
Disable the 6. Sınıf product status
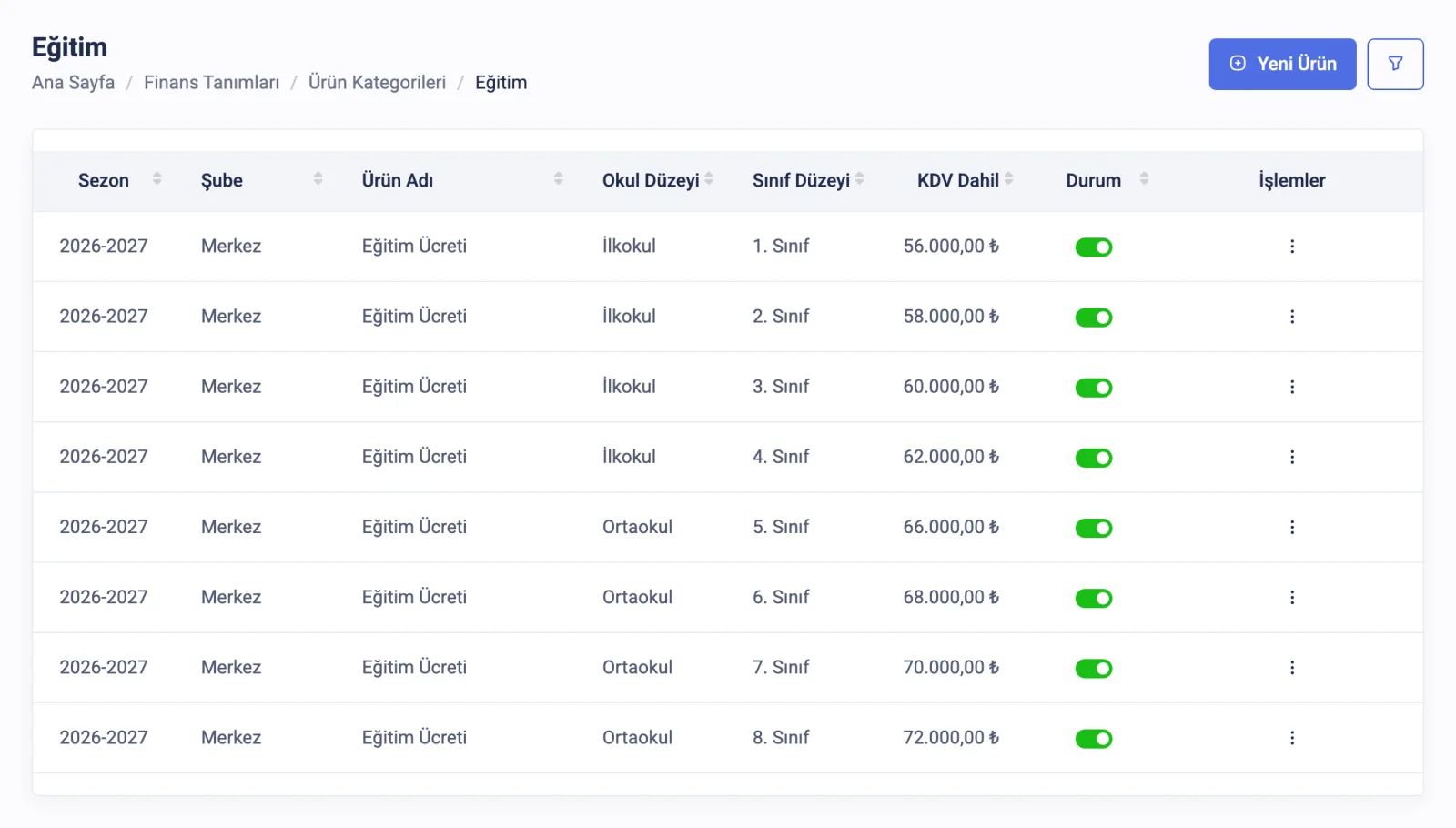(1094, 598)
